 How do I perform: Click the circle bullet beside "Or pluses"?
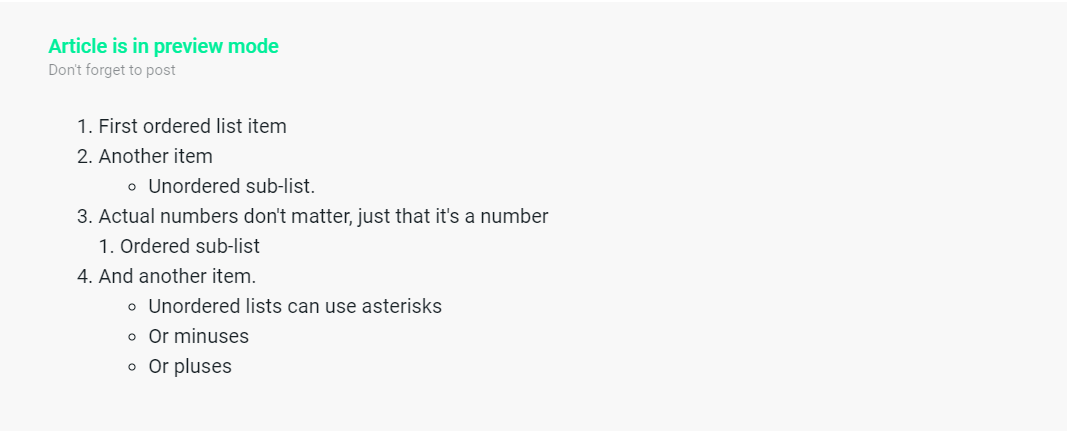point(132,367)
